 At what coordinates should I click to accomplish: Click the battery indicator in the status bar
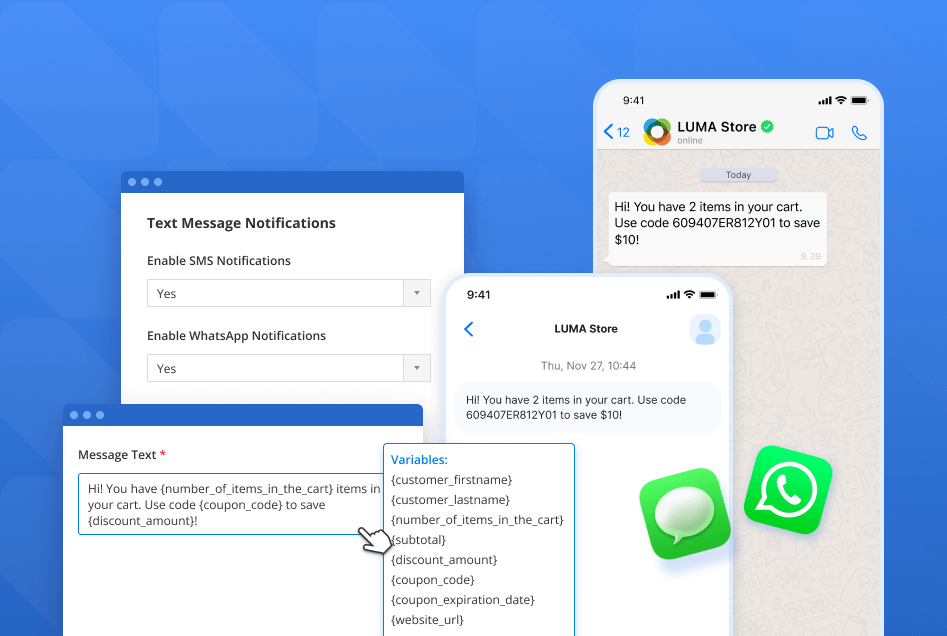[x=858, y=99]
